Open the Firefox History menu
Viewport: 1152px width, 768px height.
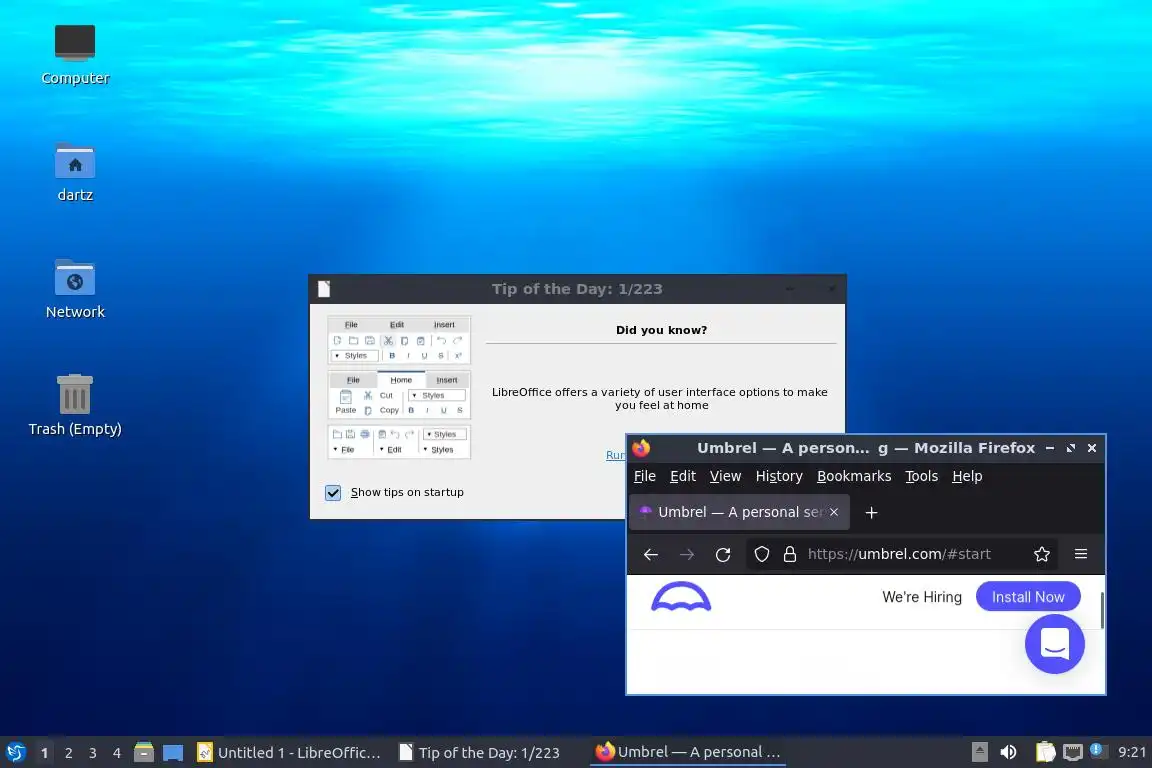[779, 476]
